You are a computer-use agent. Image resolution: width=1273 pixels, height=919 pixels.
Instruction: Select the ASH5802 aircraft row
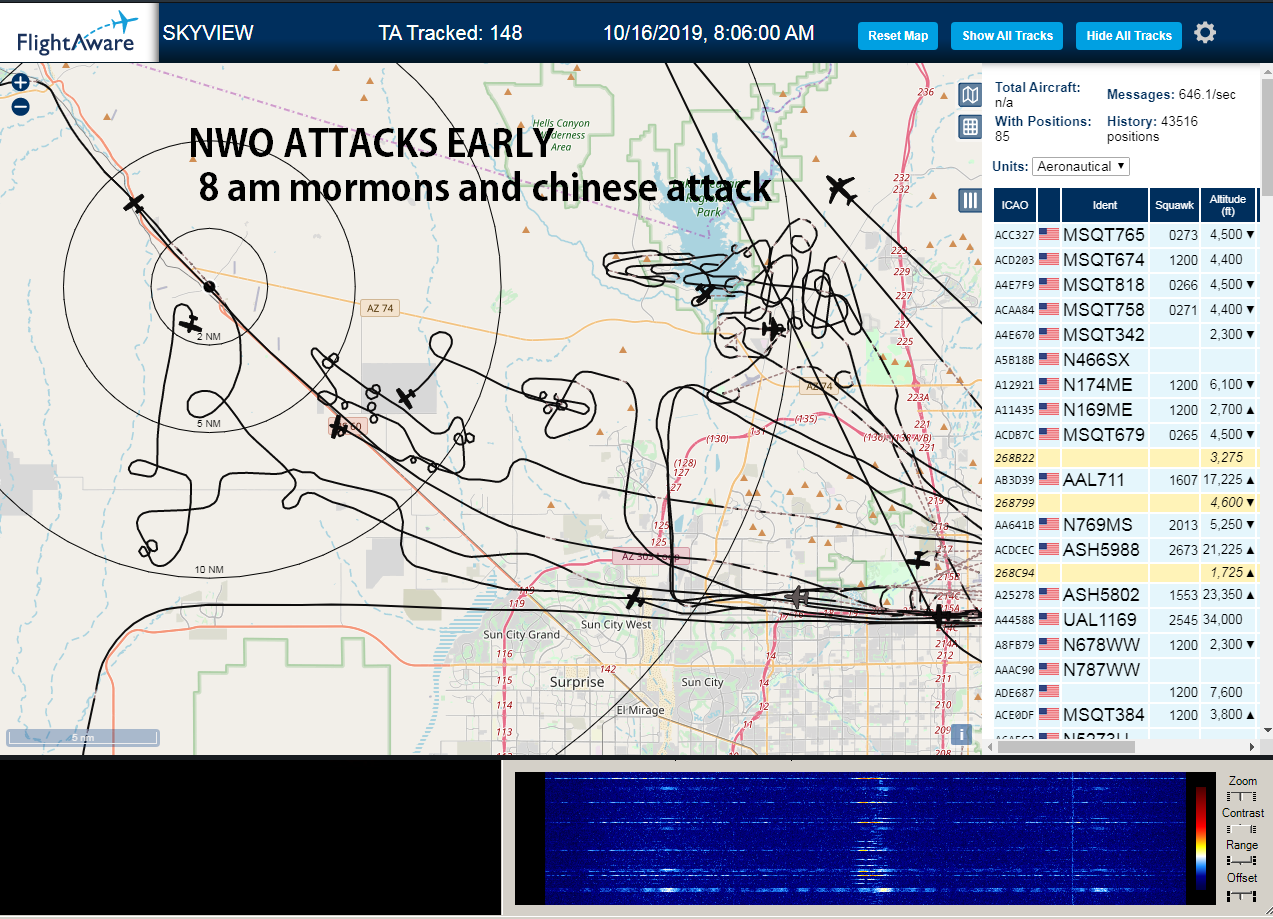1125,595
